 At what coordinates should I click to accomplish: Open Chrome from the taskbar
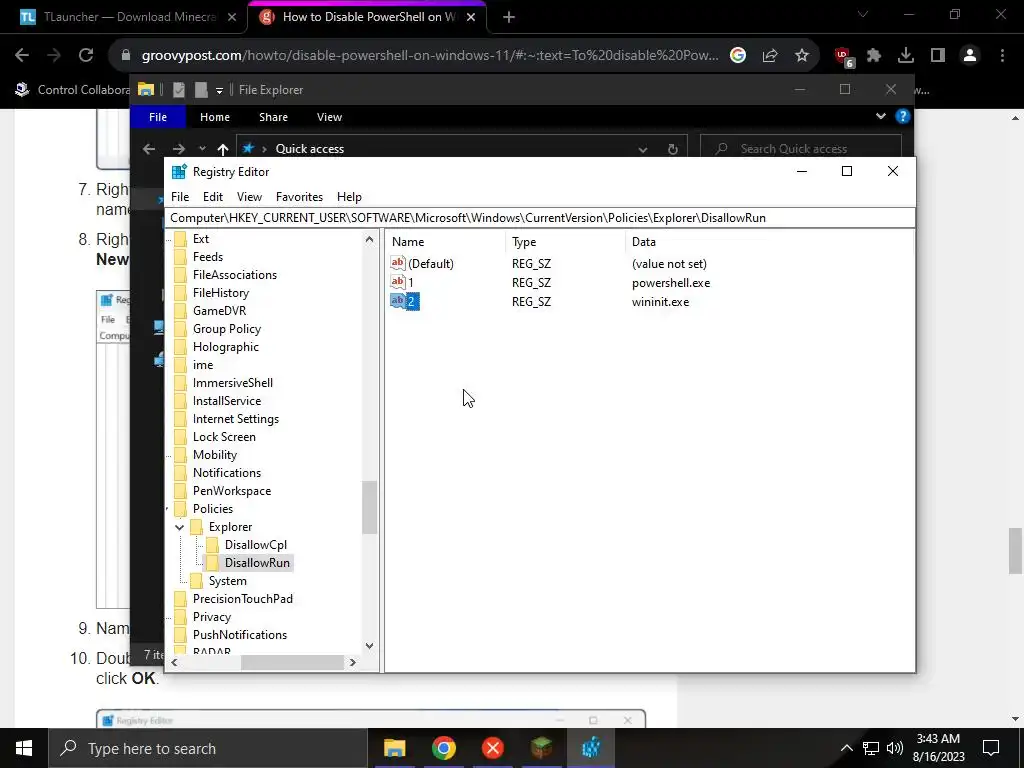443,748
